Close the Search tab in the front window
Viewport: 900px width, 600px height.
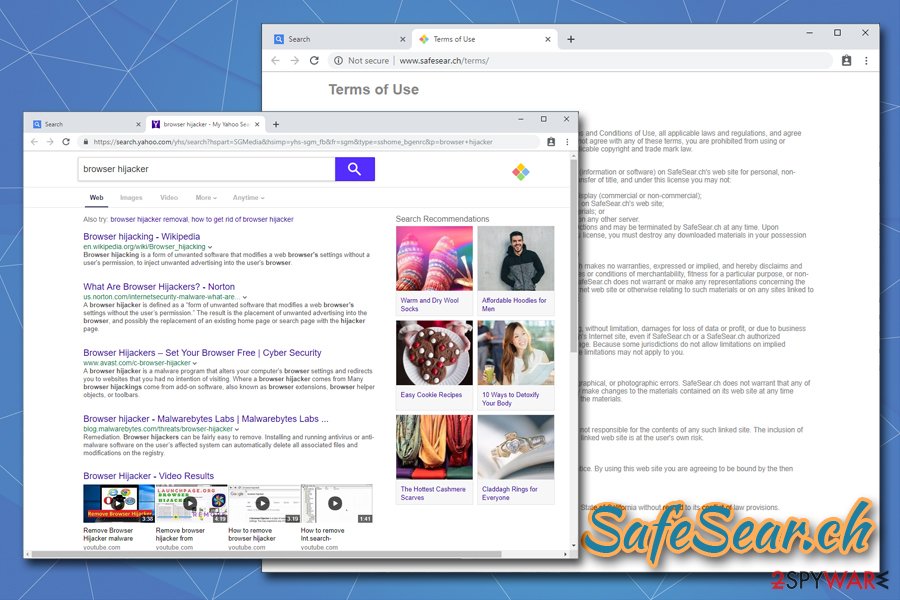(x=138, y=124)
